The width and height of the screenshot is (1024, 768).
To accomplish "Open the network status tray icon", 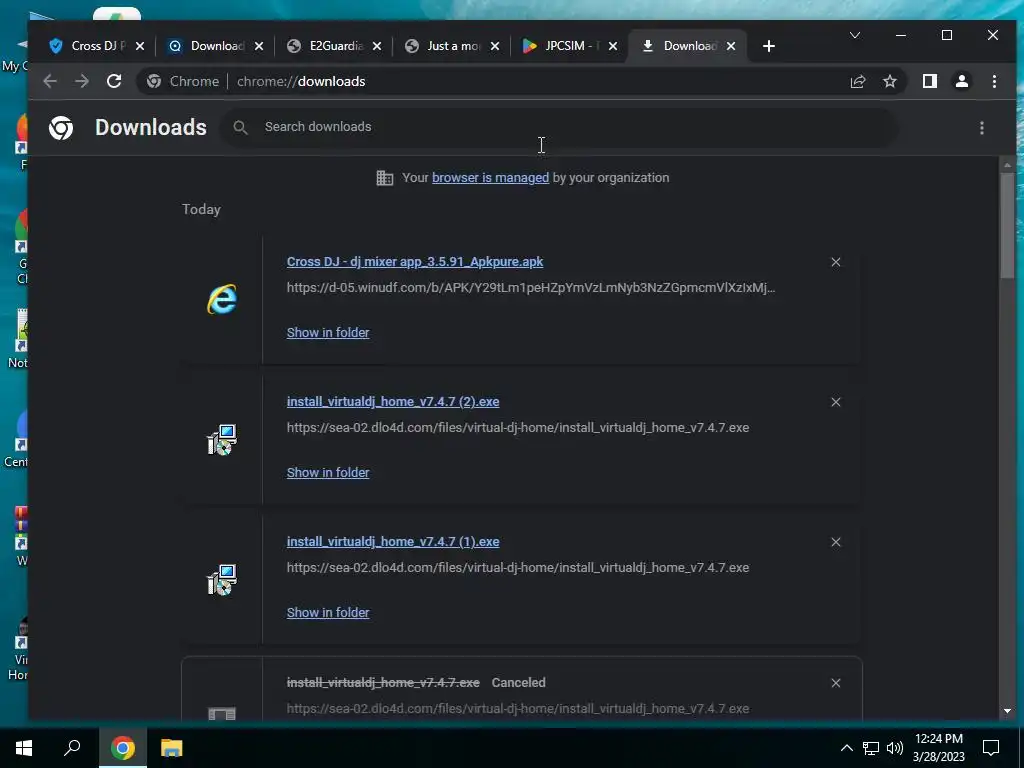I will (x=871, y=748).
